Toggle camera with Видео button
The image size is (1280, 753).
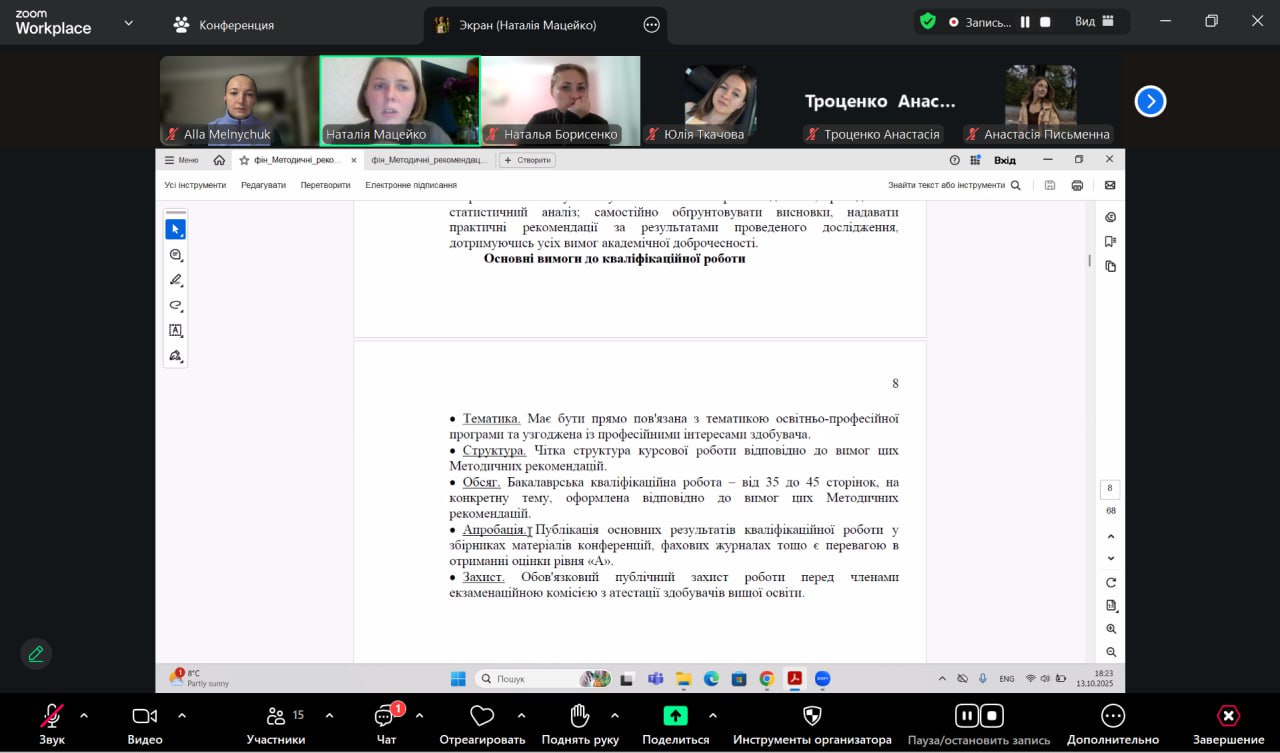coord(145,716)
